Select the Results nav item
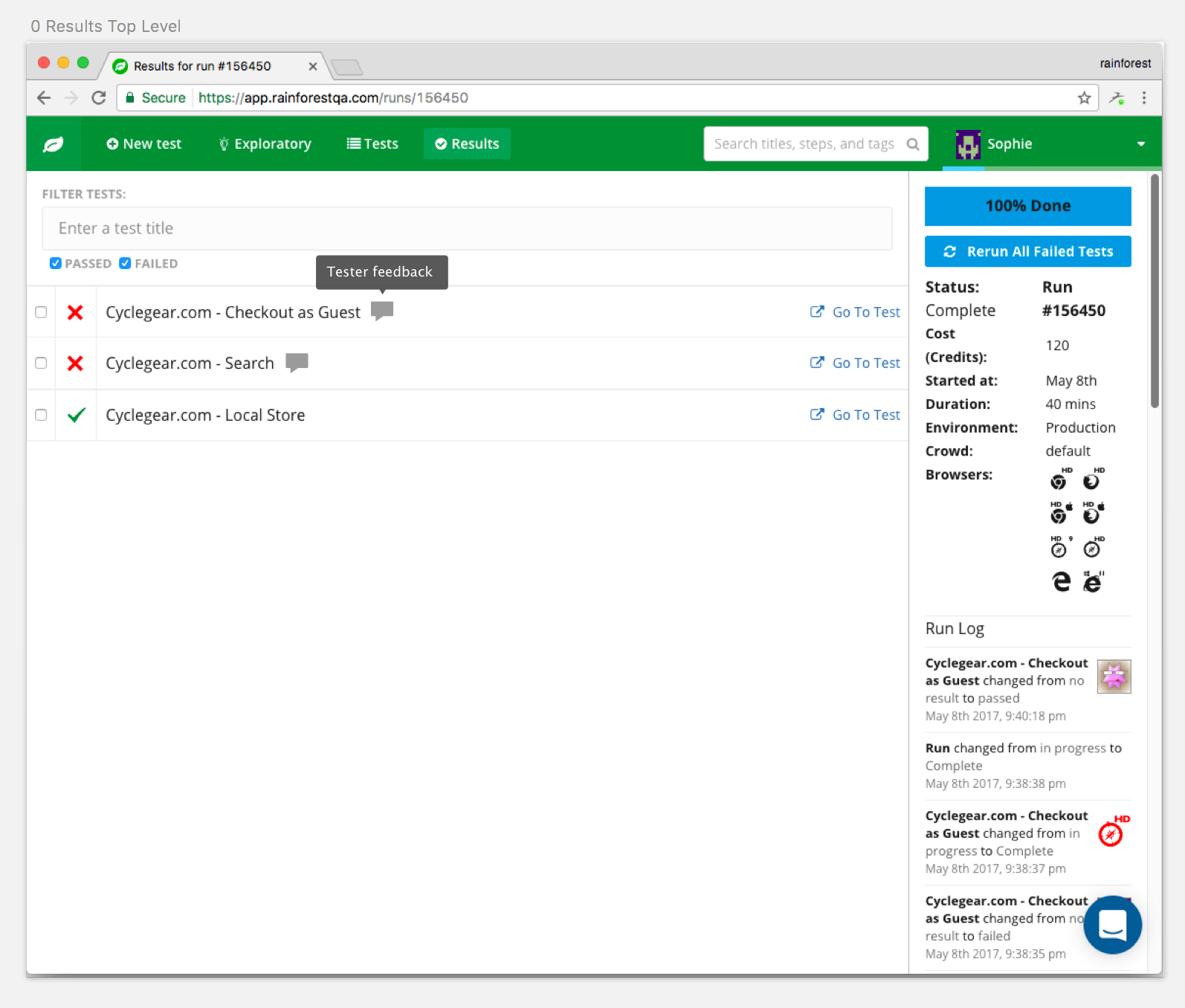Viewport: 1185px width, 1008px height. click(467, 144)
